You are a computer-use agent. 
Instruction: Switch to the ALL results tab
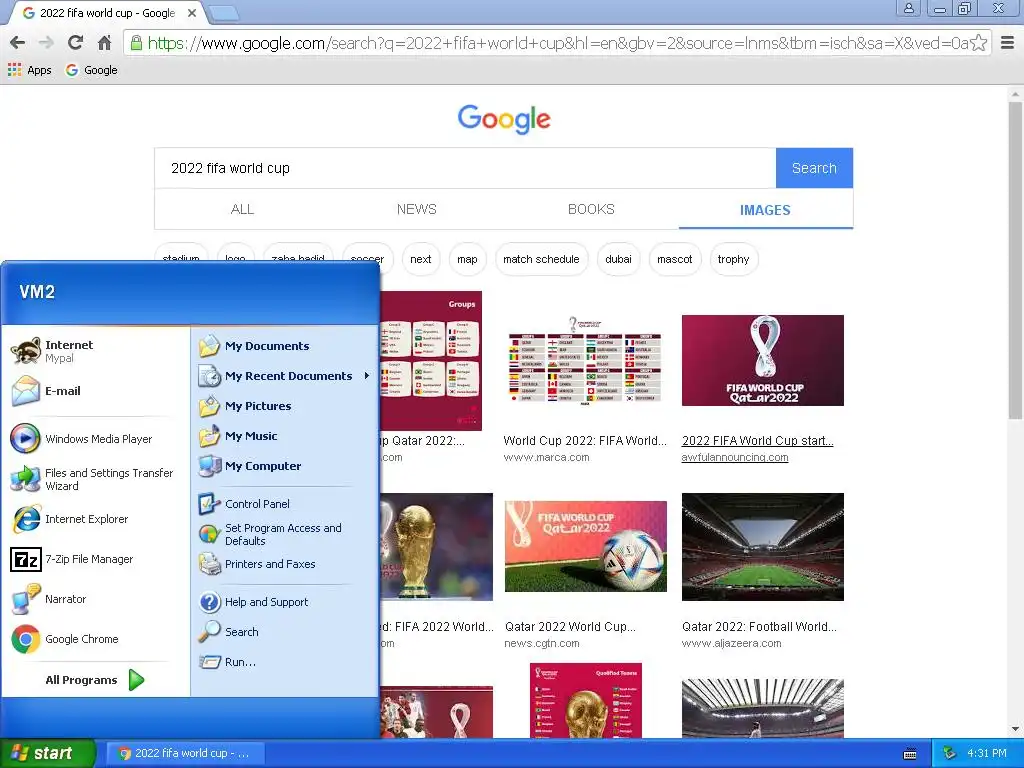[x=242, y=209]
